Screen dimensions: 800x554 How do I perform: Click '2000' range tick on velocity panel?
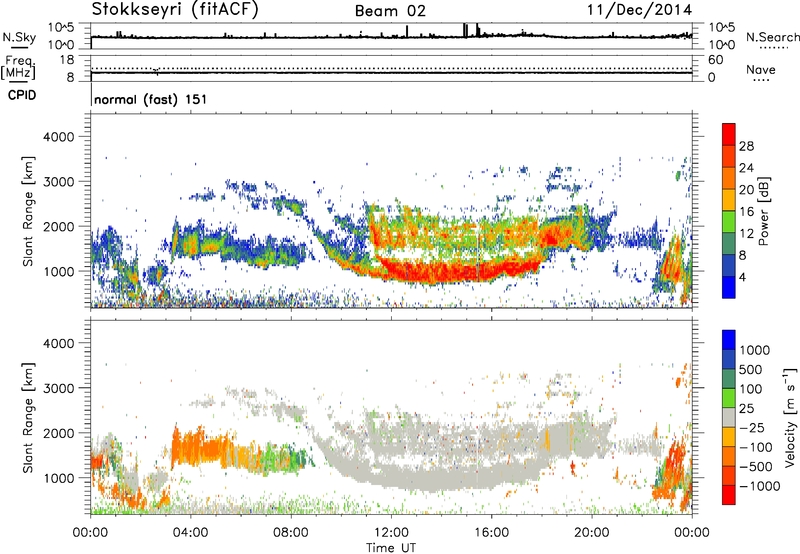59,433
